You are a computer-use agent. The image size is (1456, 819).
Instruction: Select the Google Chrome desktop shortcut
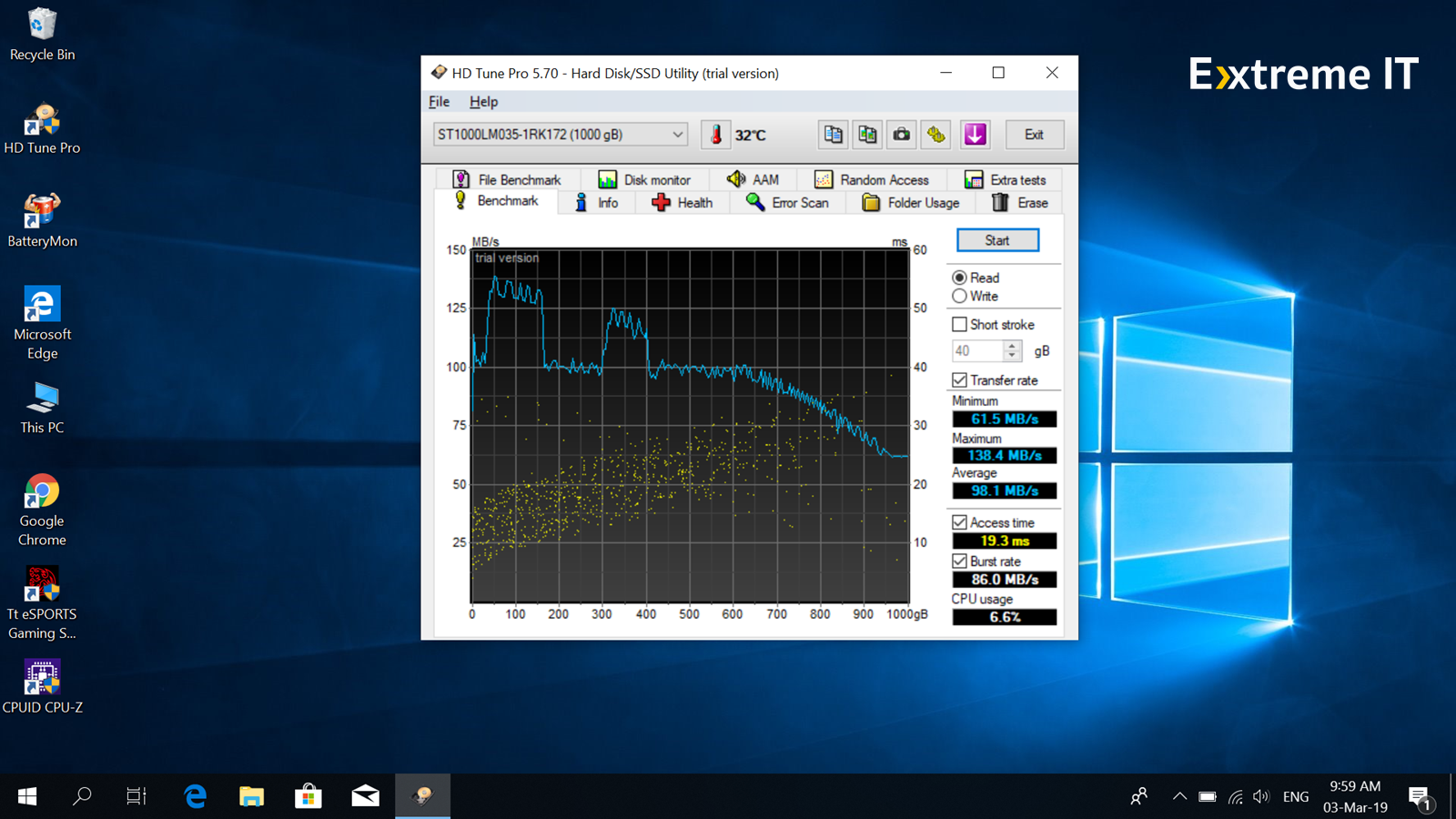click(x=42, y=510)
